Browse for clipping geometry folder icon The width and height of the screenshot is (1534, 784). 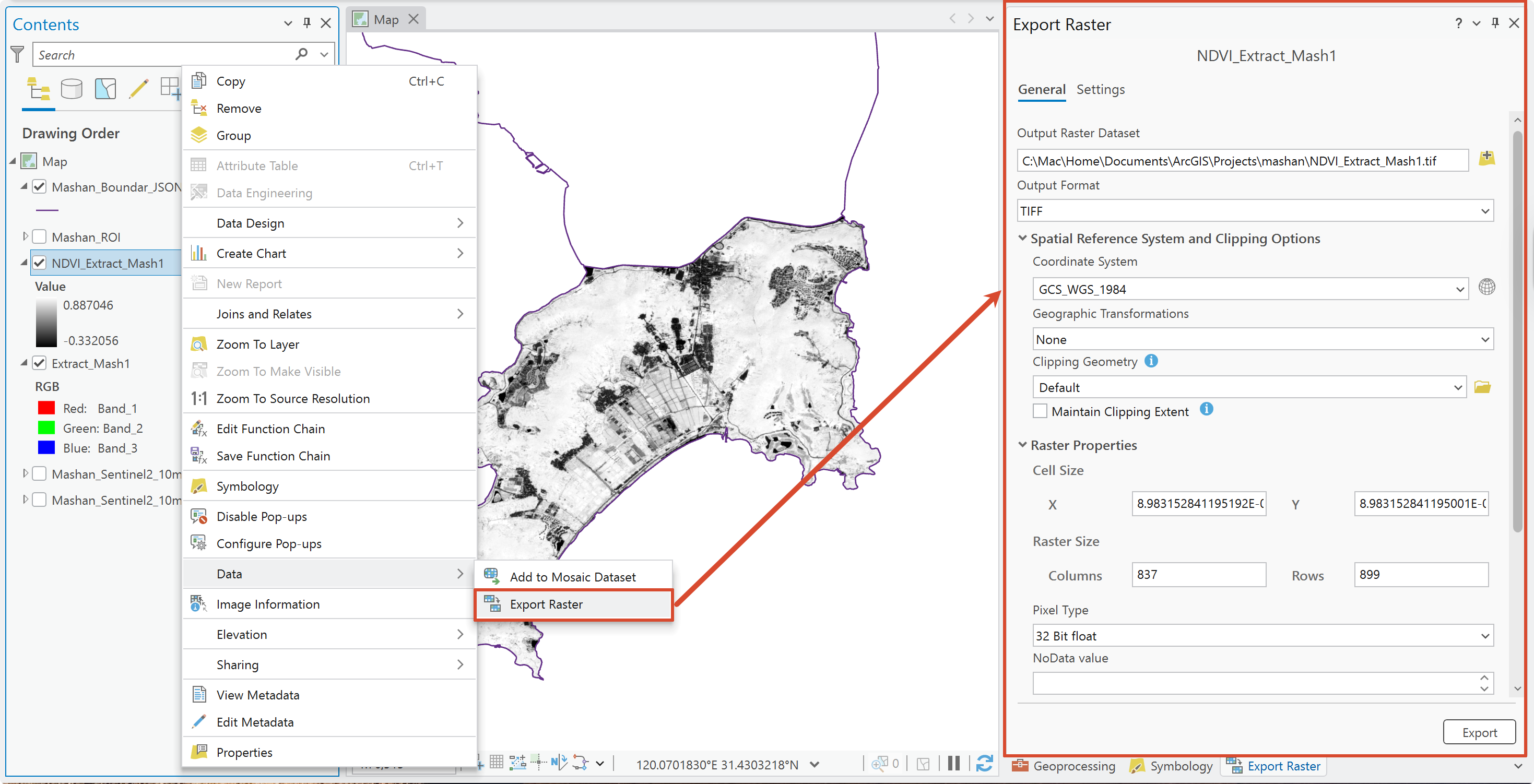(x=1482, y=387)
